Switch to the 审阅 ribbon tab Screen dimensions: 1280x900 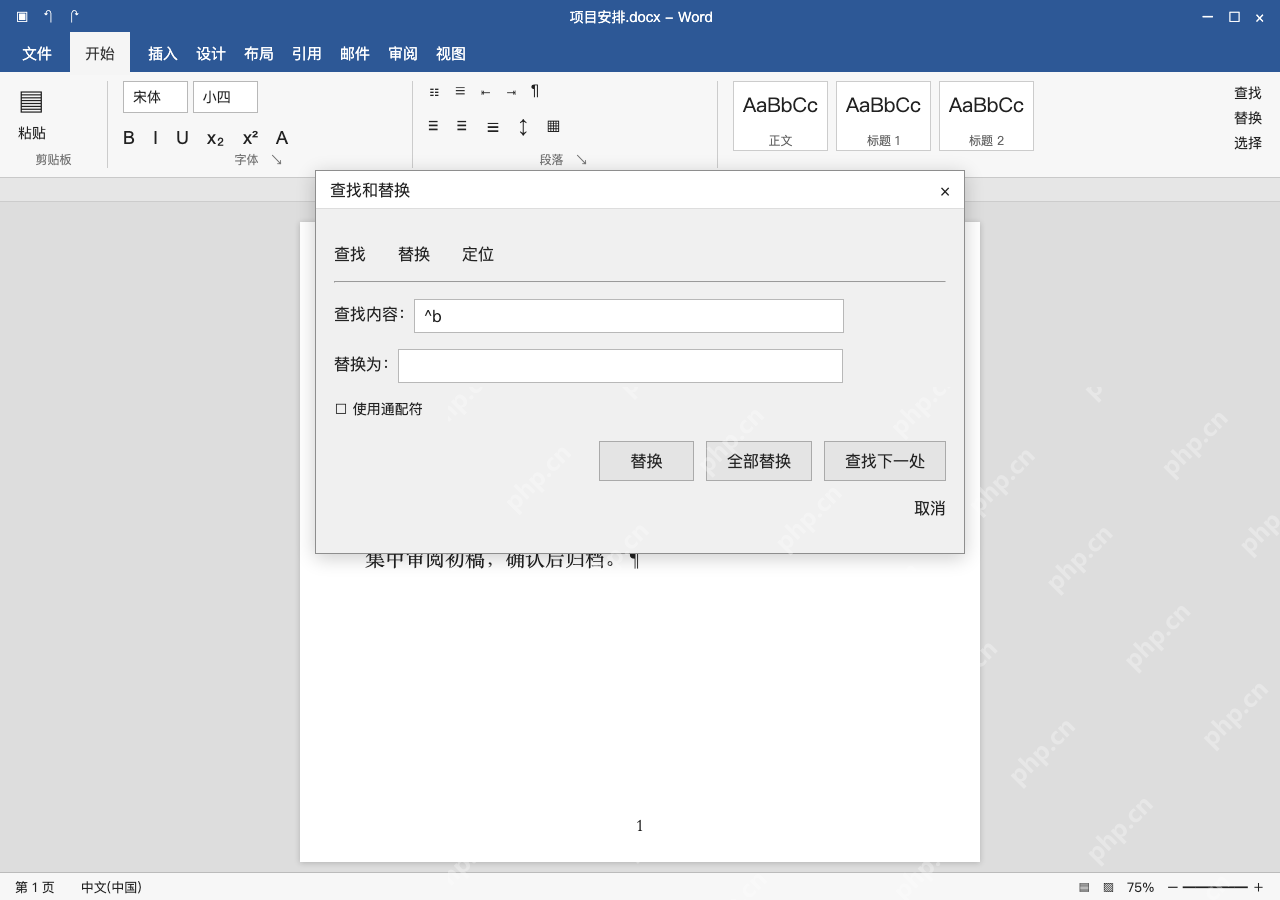403,54
